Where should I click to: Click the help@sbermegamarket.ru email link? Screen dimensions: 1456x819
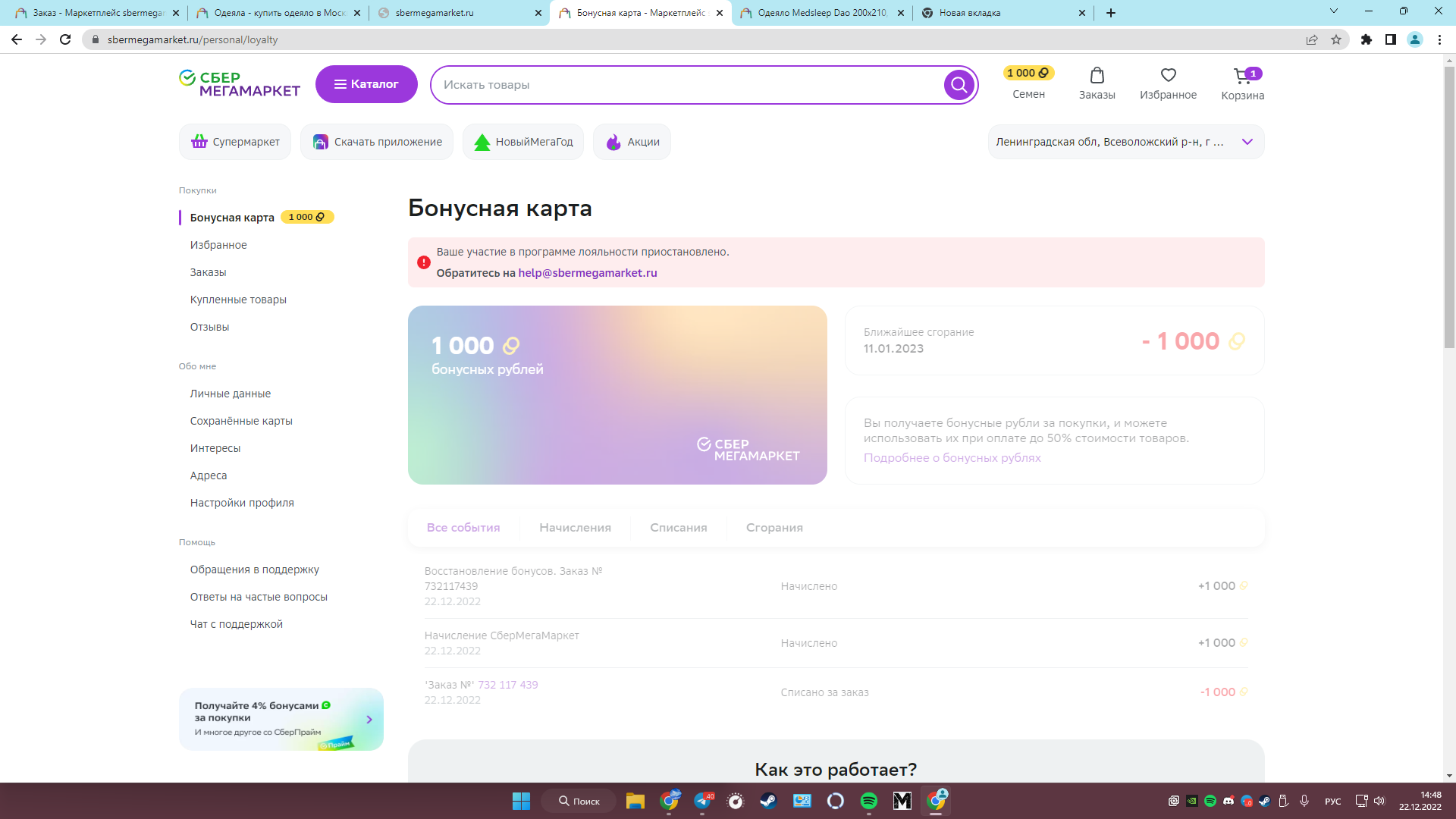588,273
